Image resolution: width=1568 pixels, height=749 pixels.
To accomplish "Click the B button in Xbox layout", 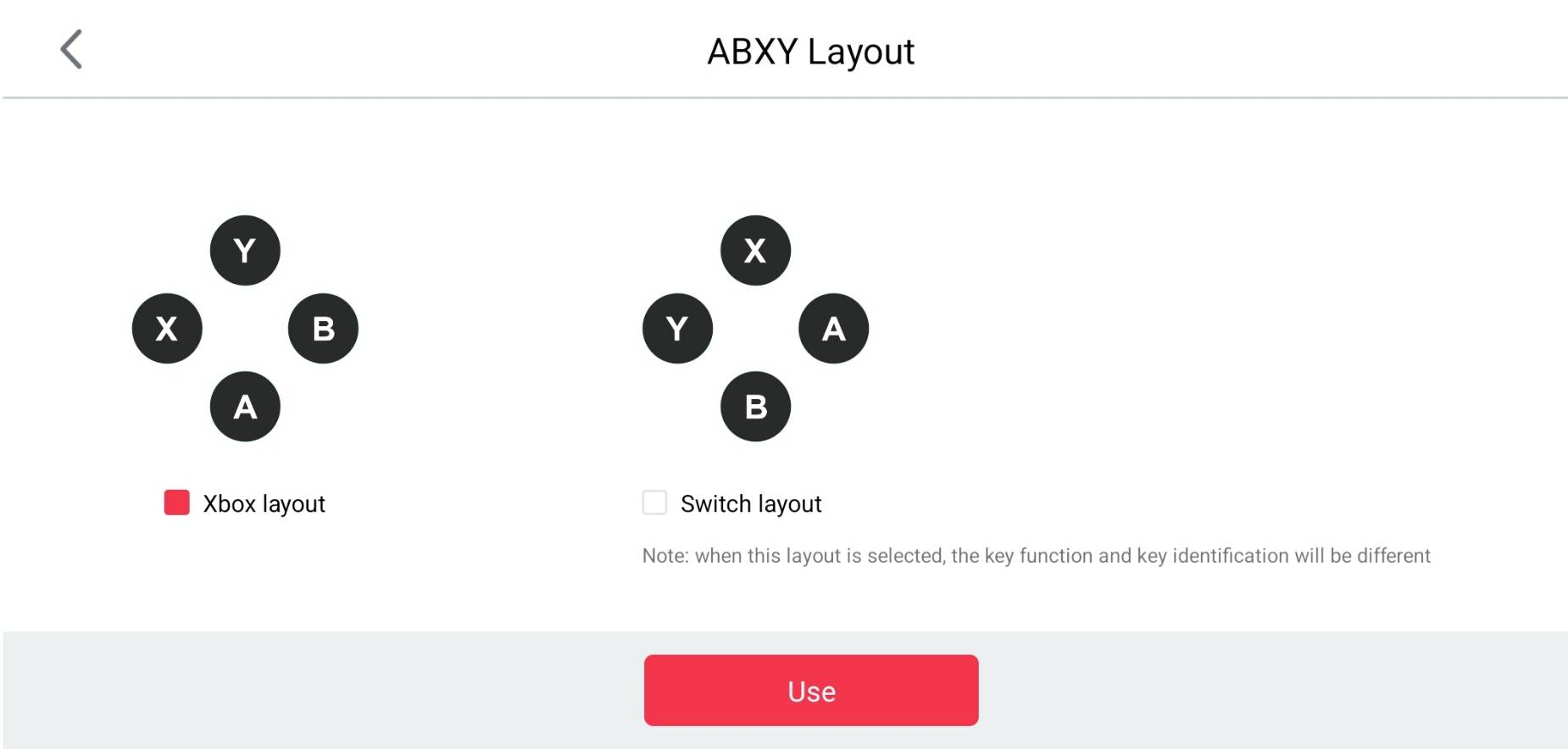I will 323,329.
